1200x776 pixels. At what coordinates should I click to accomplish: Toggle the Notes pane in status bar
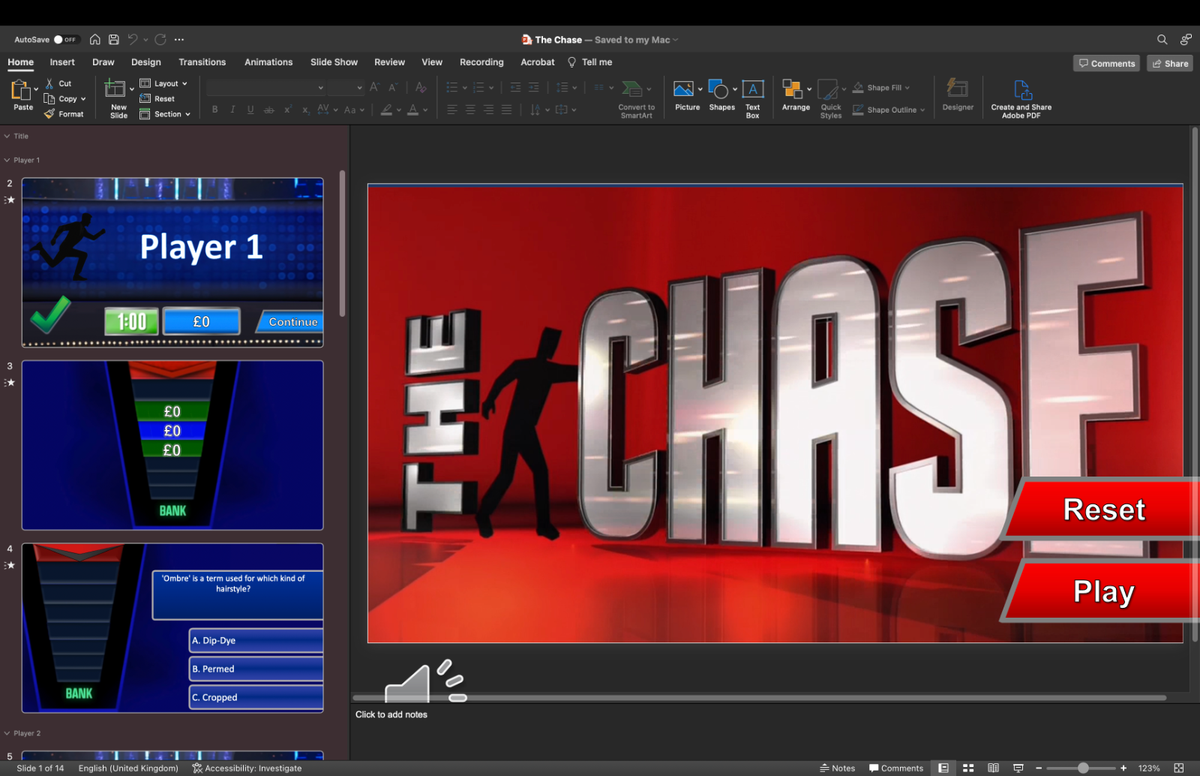[x=837, y=768]
